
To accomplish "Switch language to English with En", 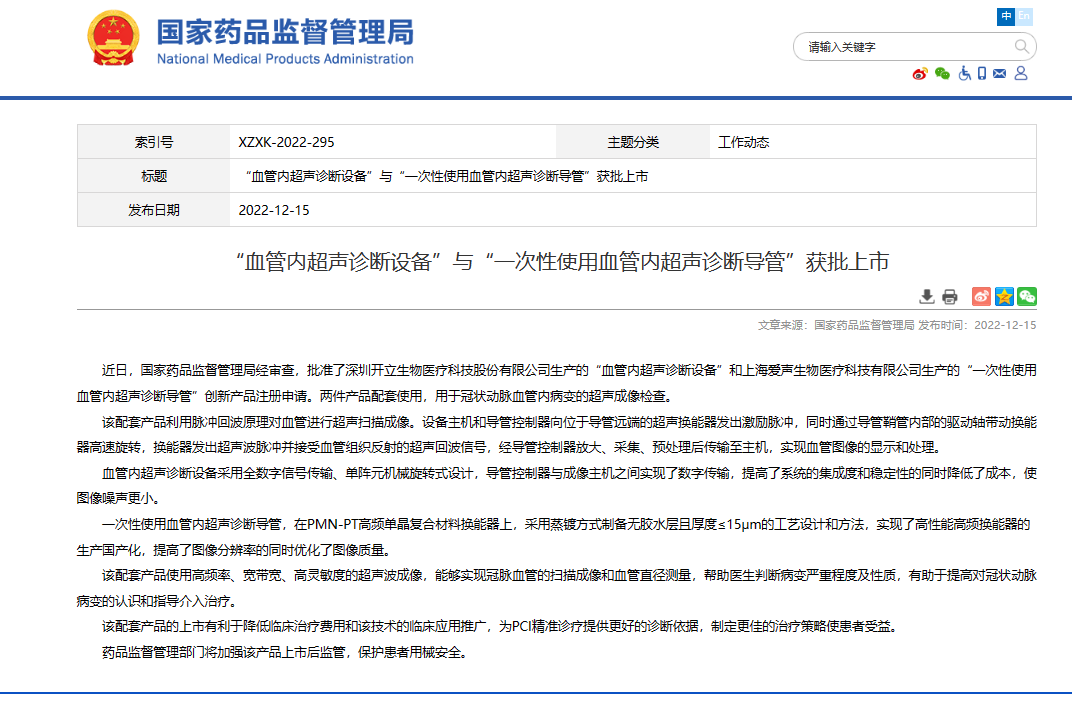I will pos(1025,17).
